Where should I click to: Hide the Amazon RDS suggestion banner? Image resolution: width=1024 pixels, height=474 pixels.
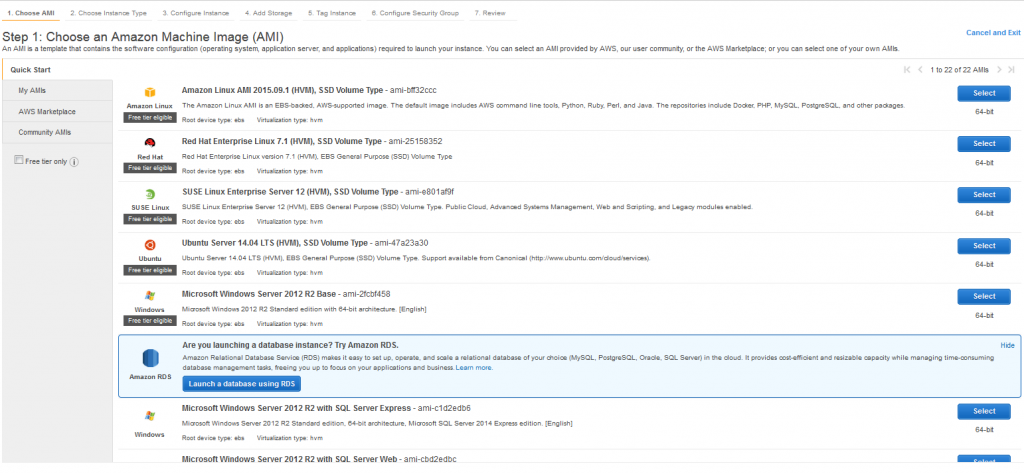tap(1007, 345)
